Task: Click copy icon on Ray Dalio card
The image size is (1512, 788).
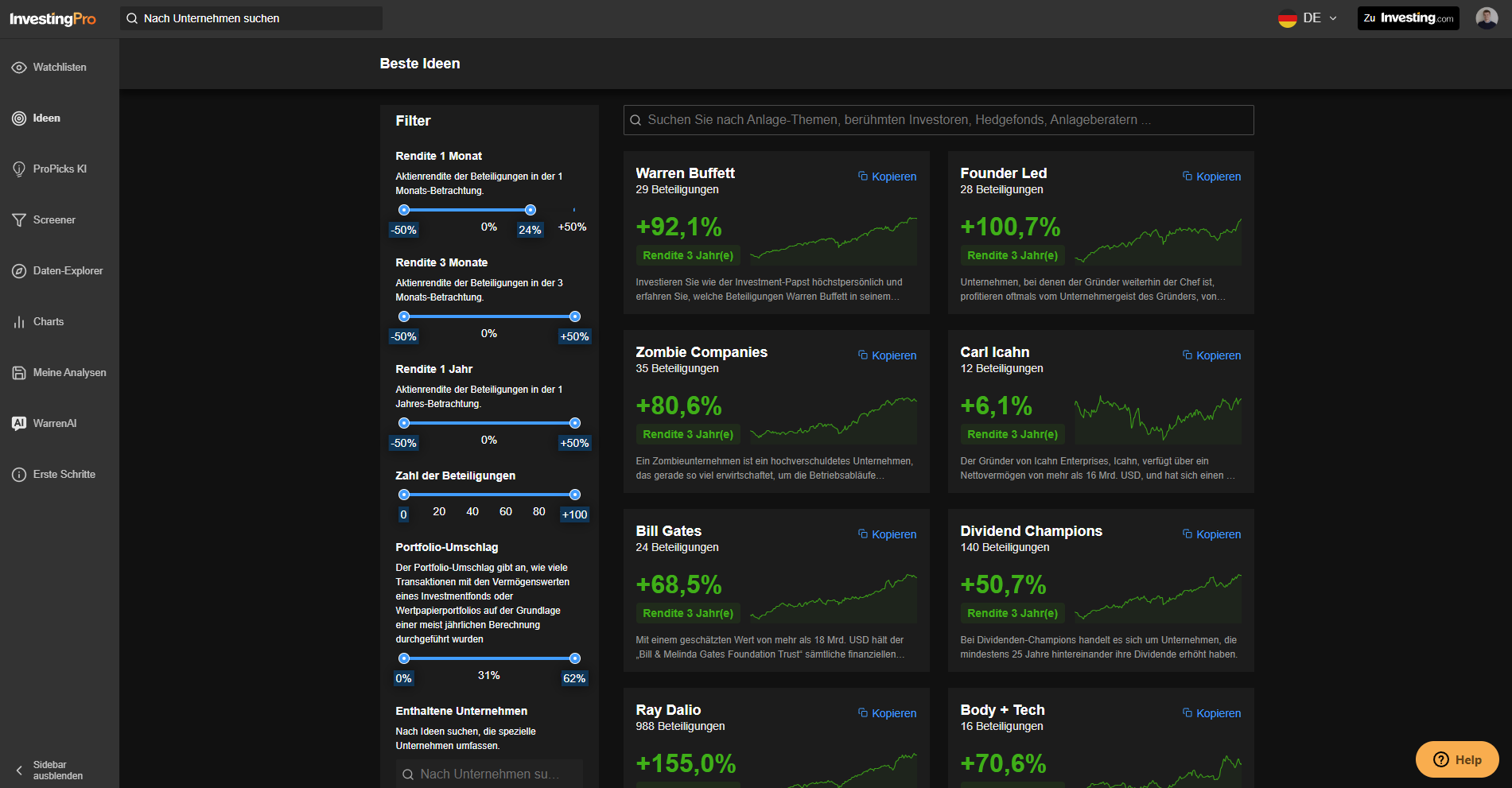Action: pyautogui.click(x=863, y=712)
